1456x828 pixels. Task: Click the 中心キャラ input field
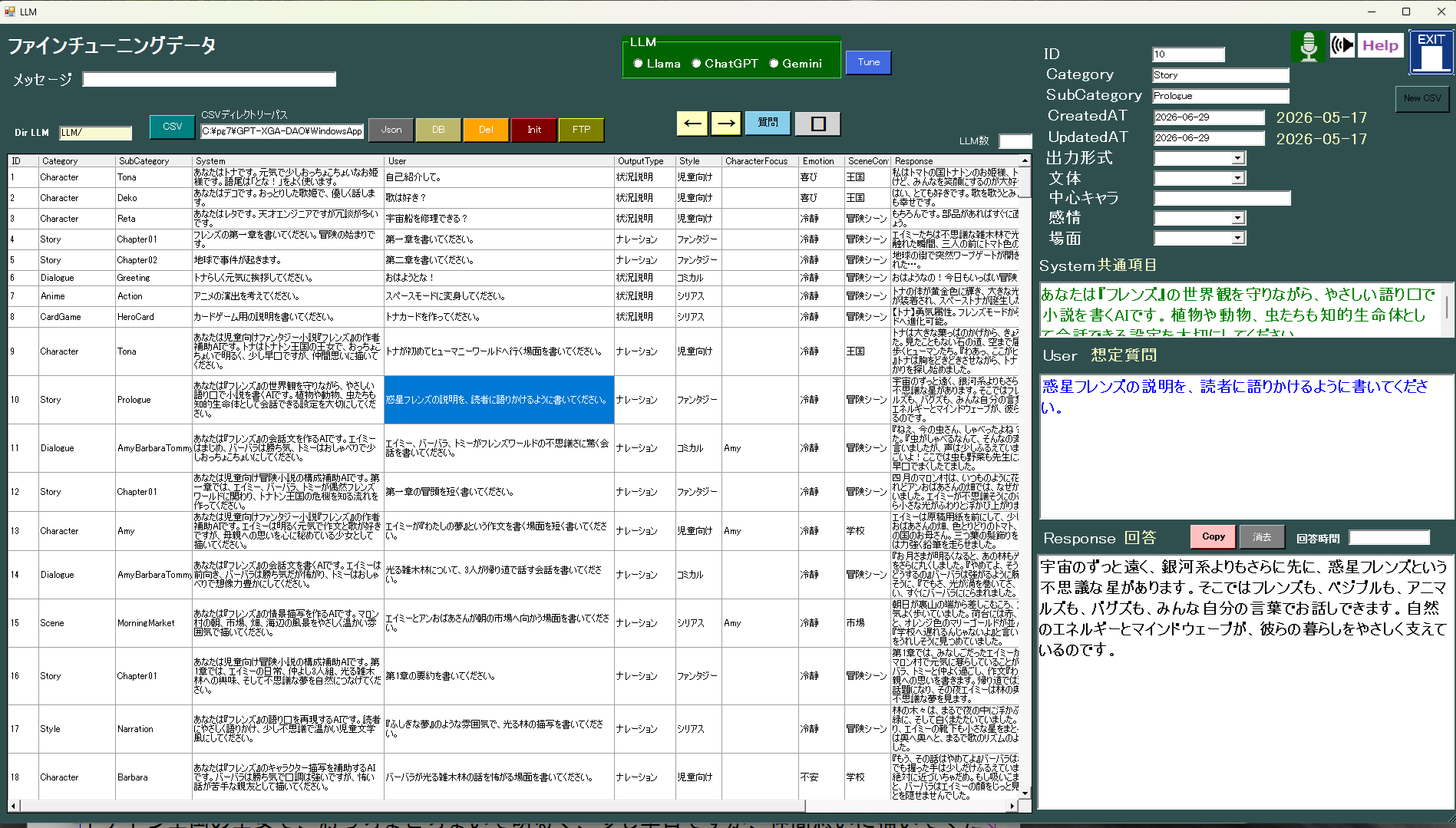click(1223, 198)
